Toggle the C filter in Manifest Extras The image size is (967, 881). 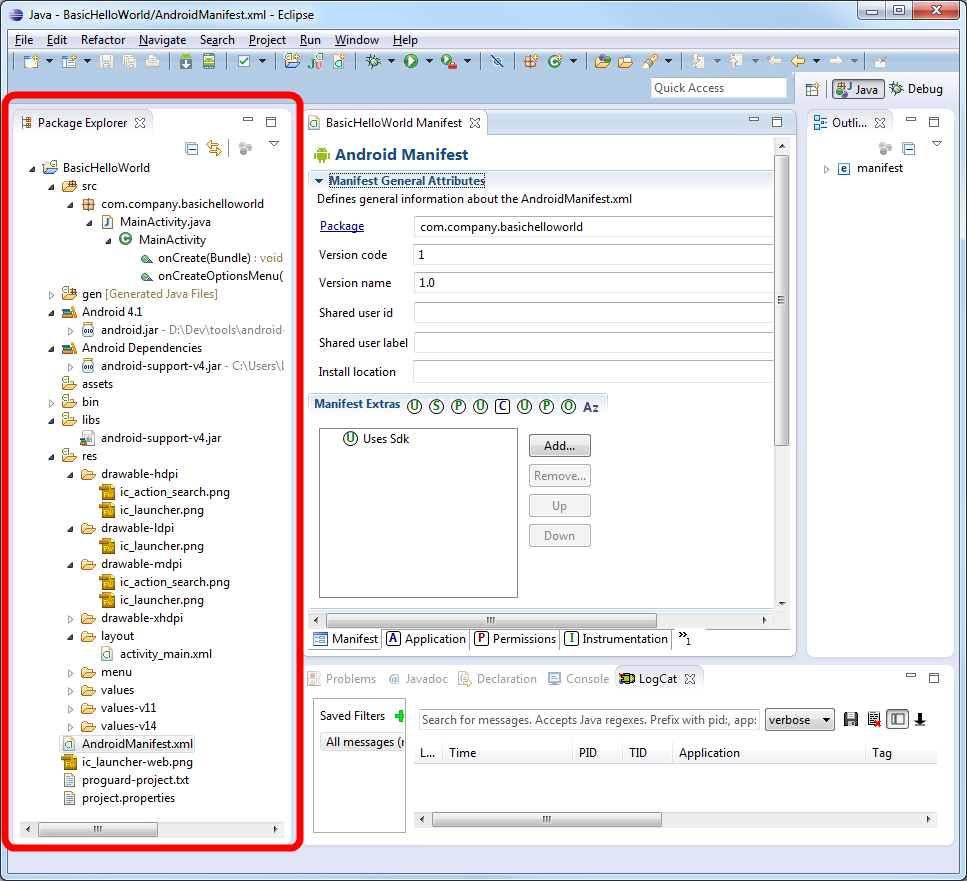click(x=503, y=407)
